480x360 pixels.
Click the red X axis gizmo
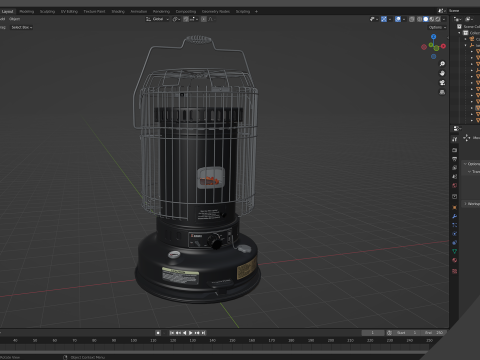click(x=443, y=46)
